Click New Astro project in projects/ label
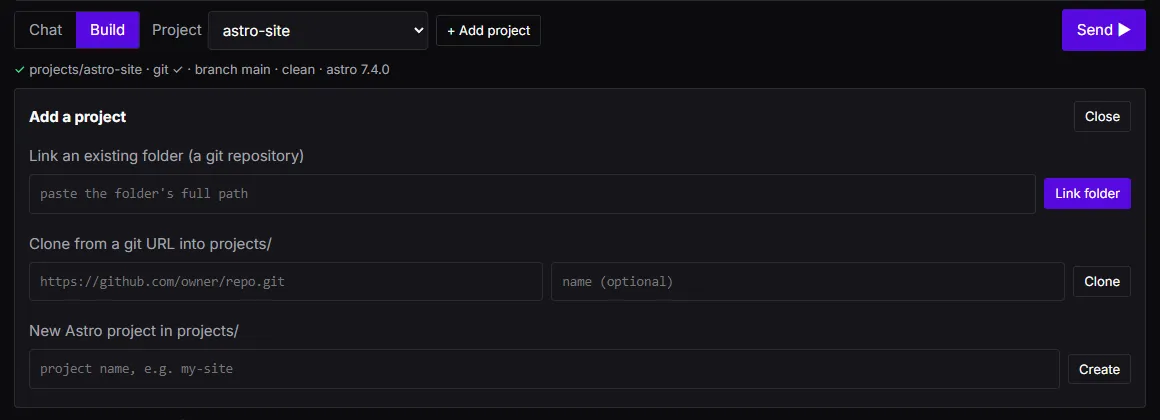The width and height of the screenshot is (1160, 420). tap(134, 331)
